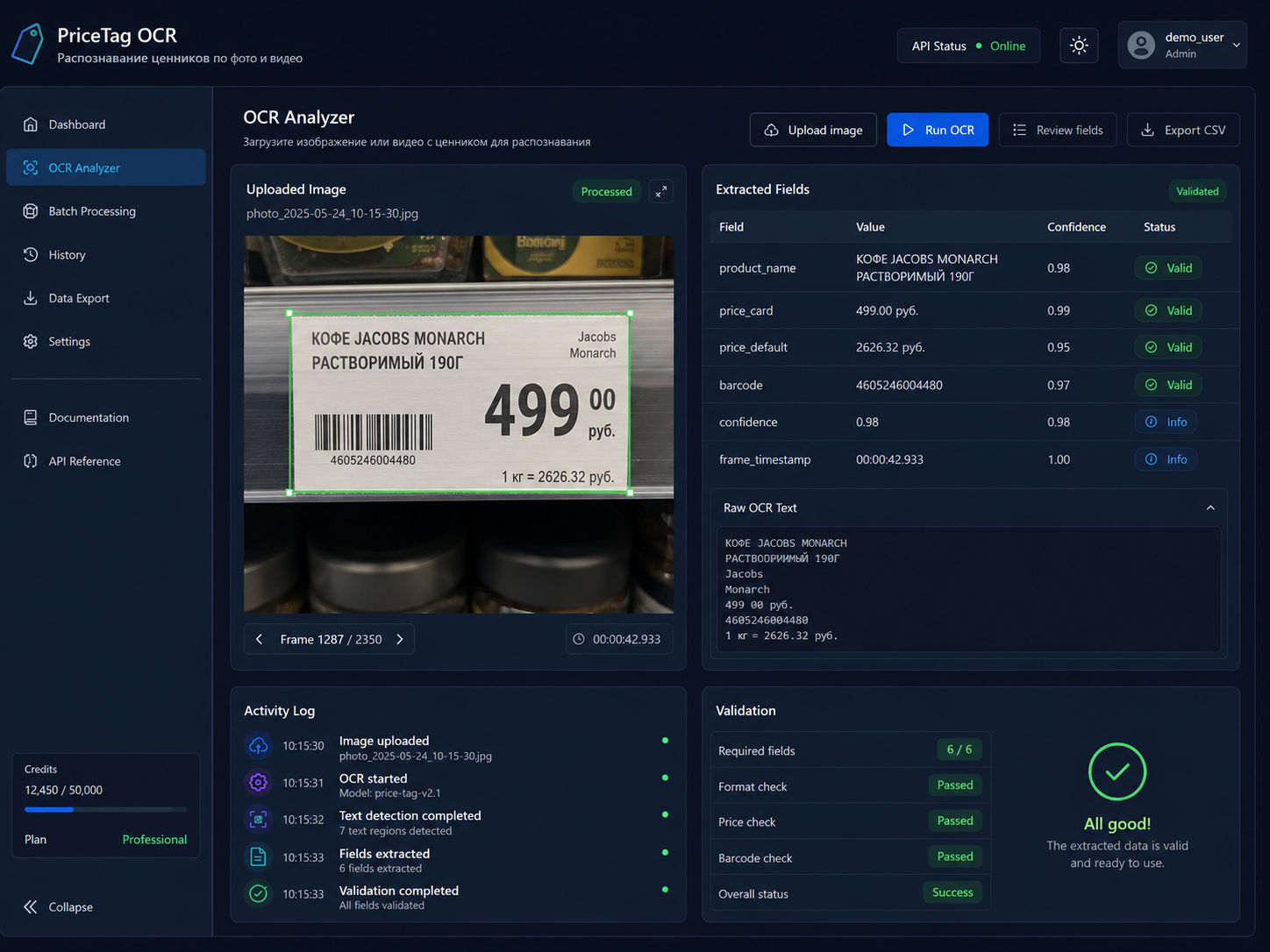1270x952 pixels.
Task: Open Dashboard in the sidebar
Action: (106, 124)
